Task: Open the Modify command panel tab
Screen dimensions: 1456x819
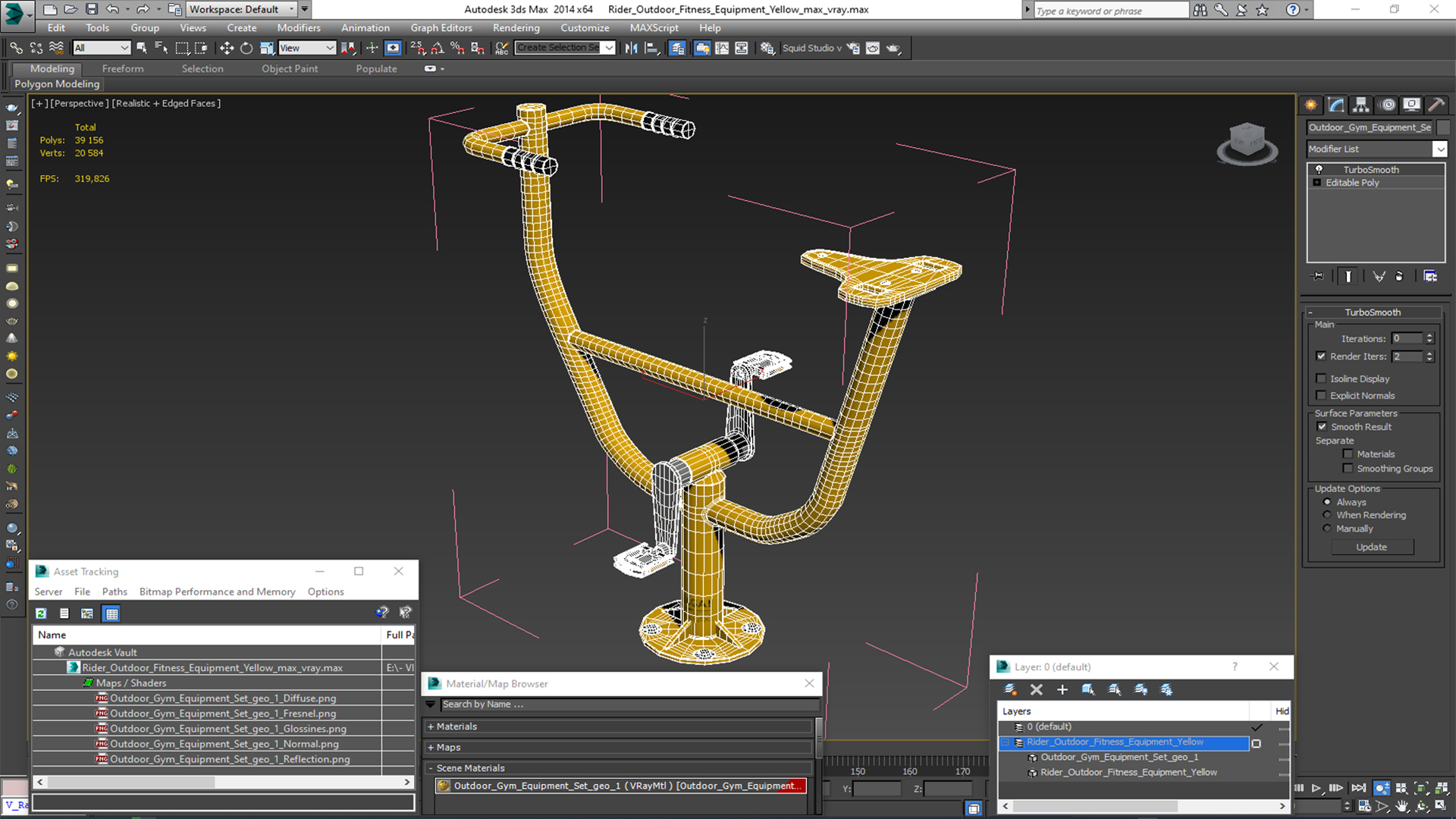Action: 1336,105
